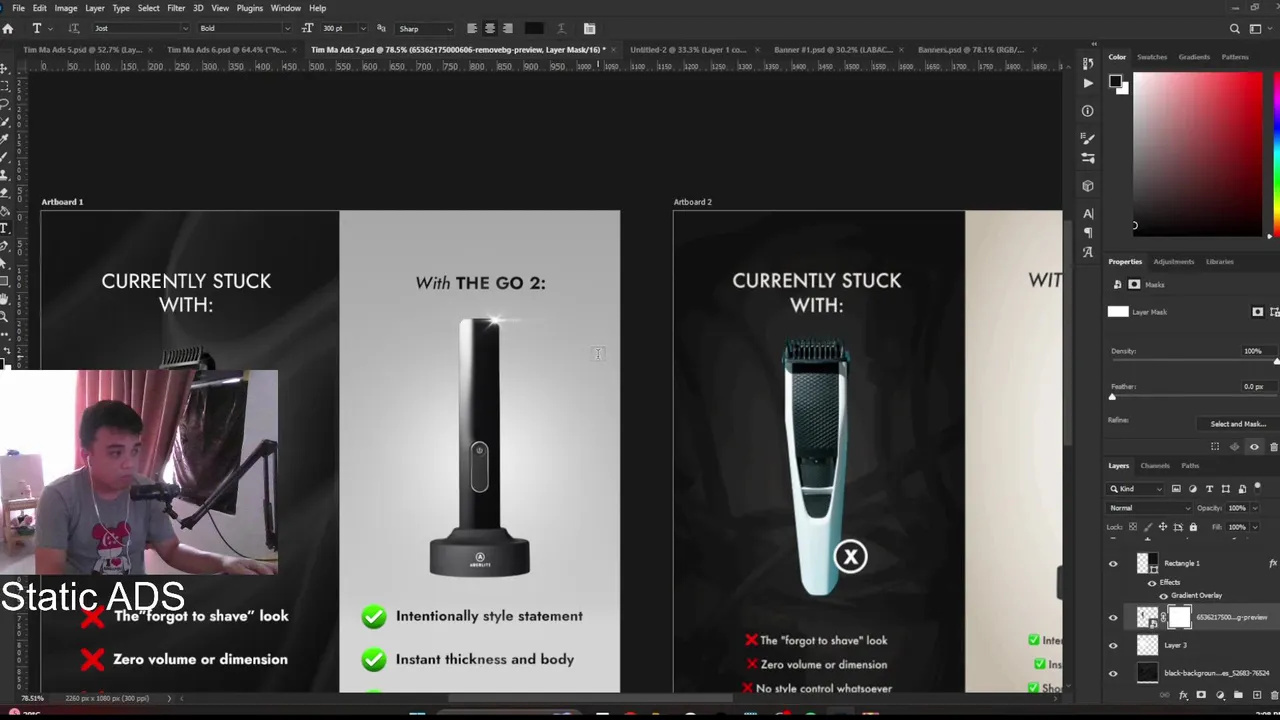Toggle layer filtering on/off switch

point(1258,488)
